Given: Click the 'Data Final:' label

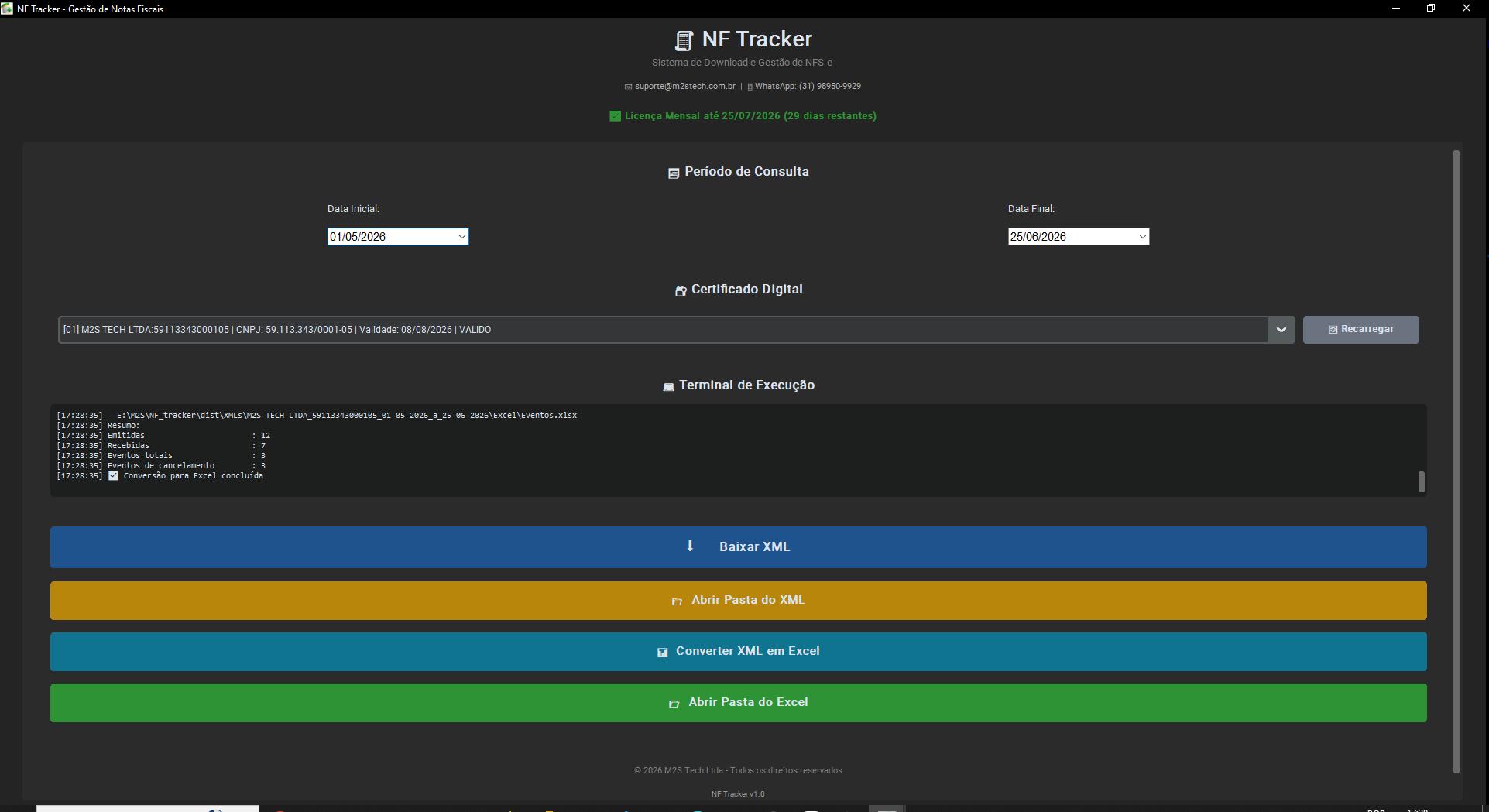Looking at the screenshot, I should (1031, 209).
